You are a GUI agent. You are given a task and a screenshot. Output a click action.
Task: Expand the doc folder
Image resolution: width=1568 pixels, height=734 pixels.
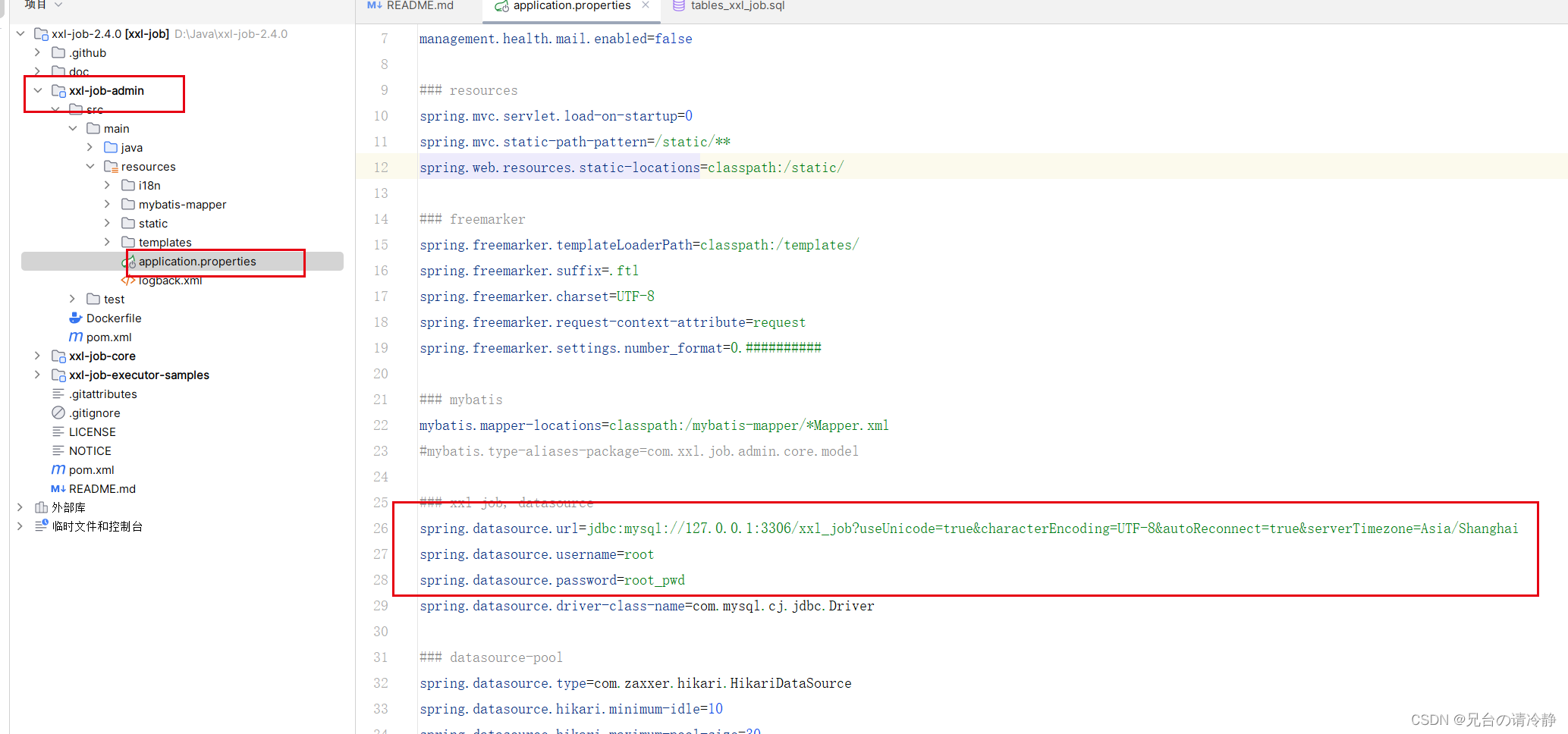click(38, 71)
